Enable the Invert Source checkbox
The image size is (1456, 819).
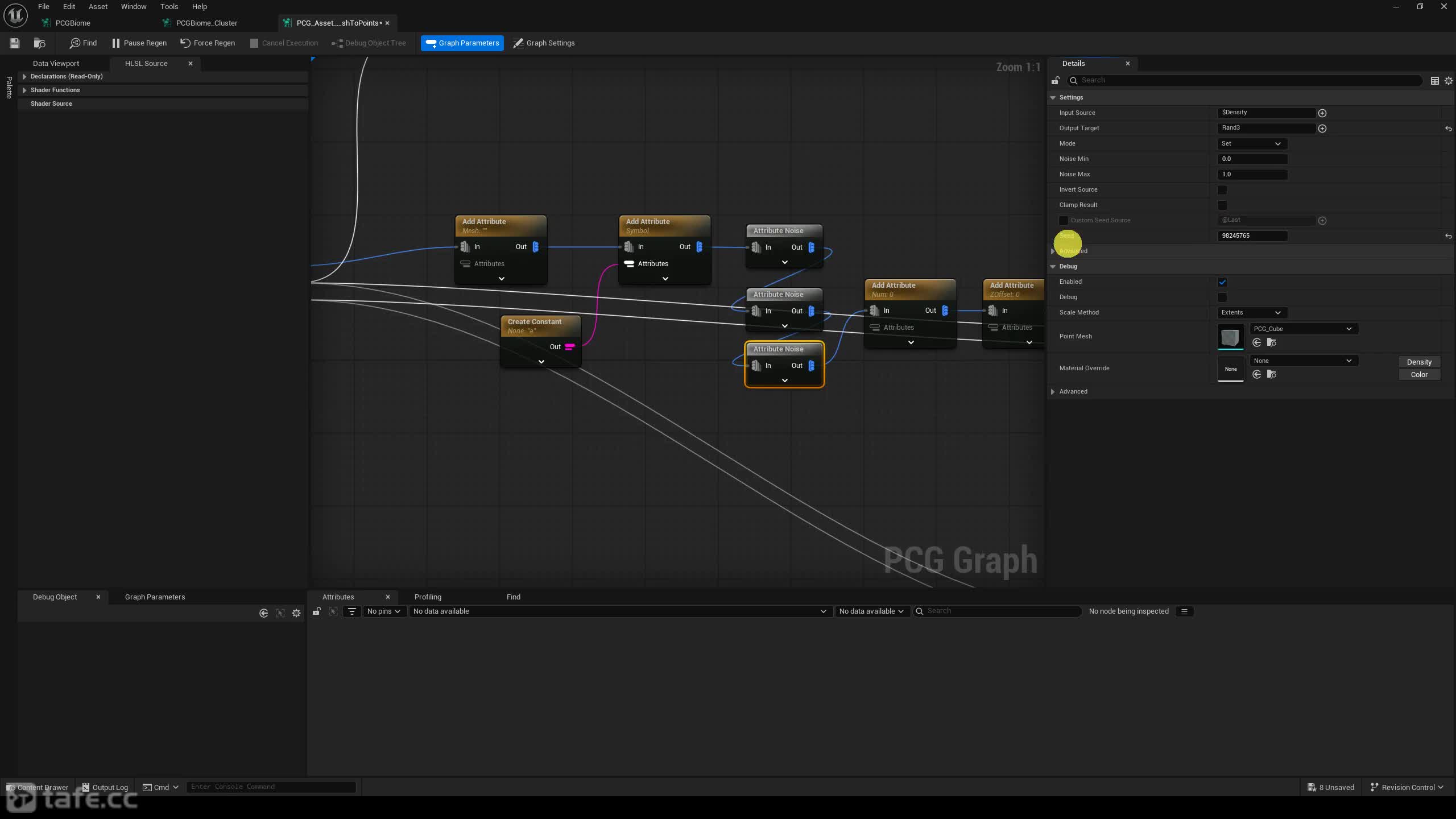pyautogui.click(x=1222, y=190)
